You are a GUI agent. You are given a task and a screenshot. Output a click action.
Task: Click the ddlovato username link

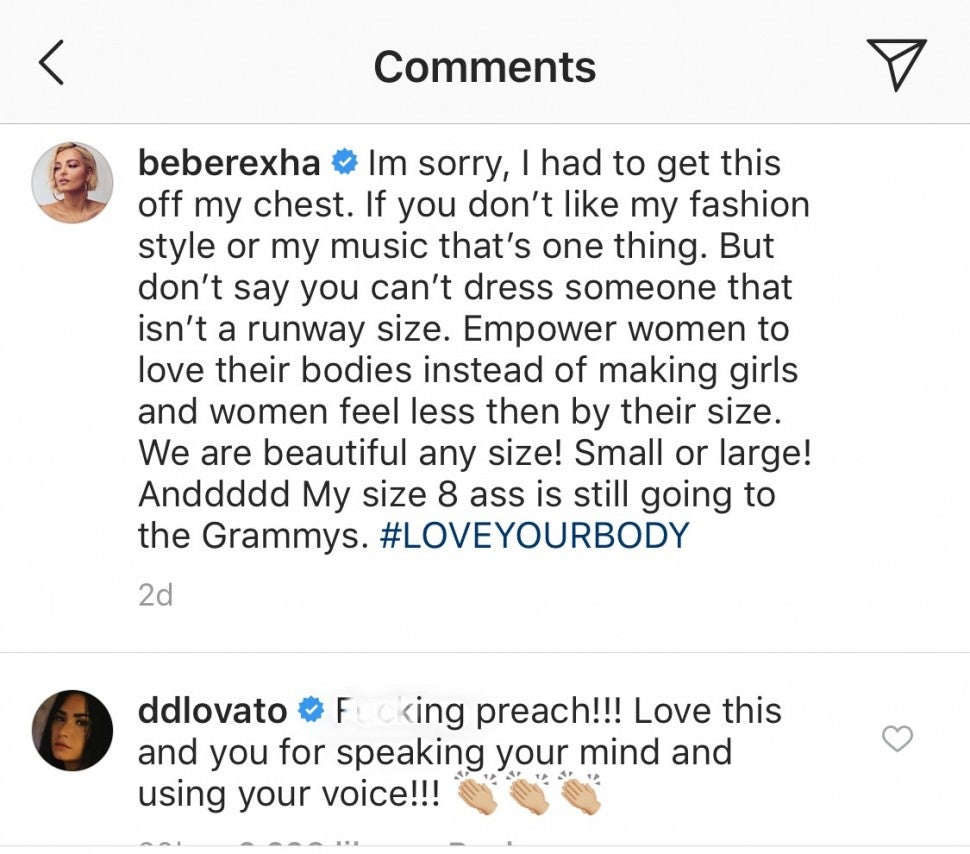click(x=212, y=711)
